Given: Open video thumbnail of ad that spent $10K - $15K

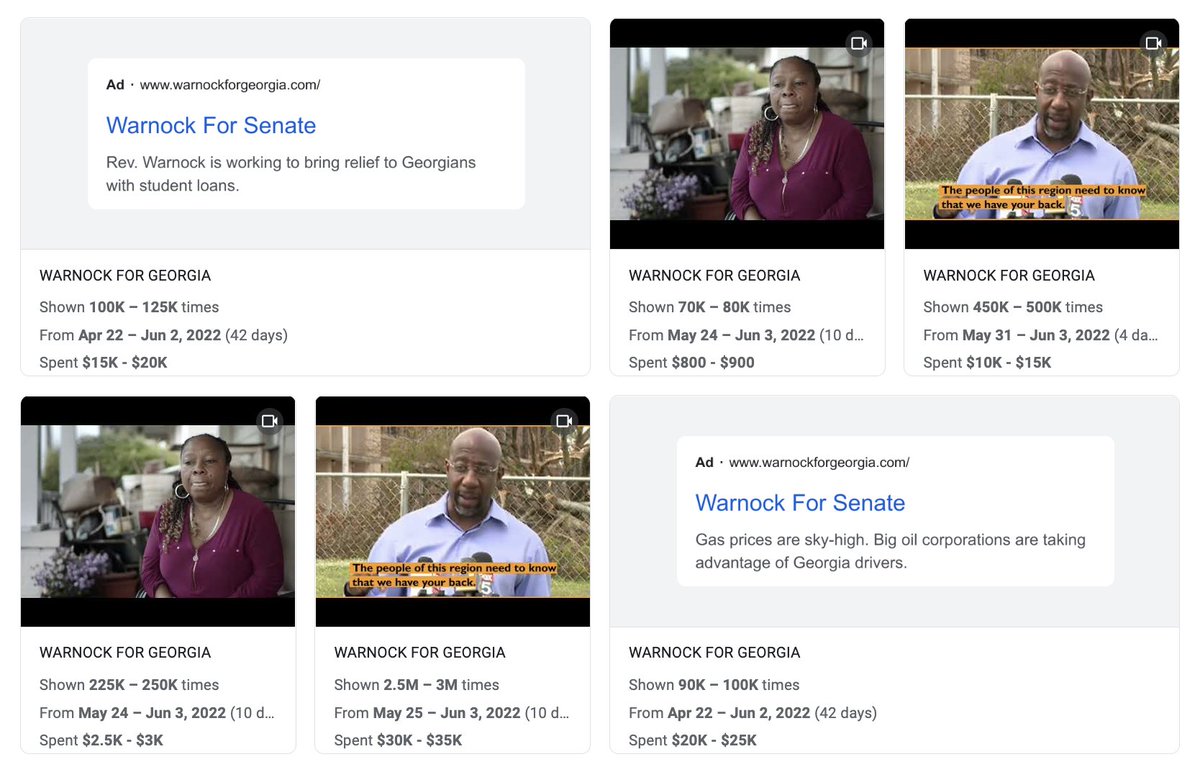Looking at the screenshot, I should pyautogui.click(x=1042, y=134).
